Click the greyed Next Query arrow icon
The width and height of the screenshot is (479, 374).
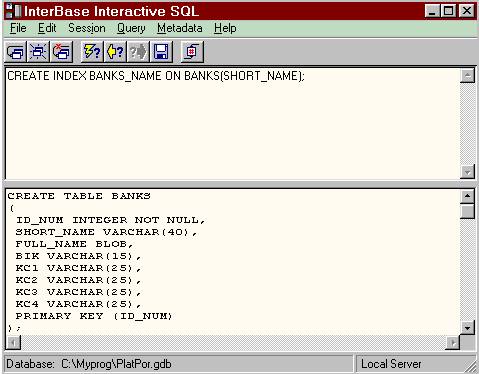(x=138, y=52)
